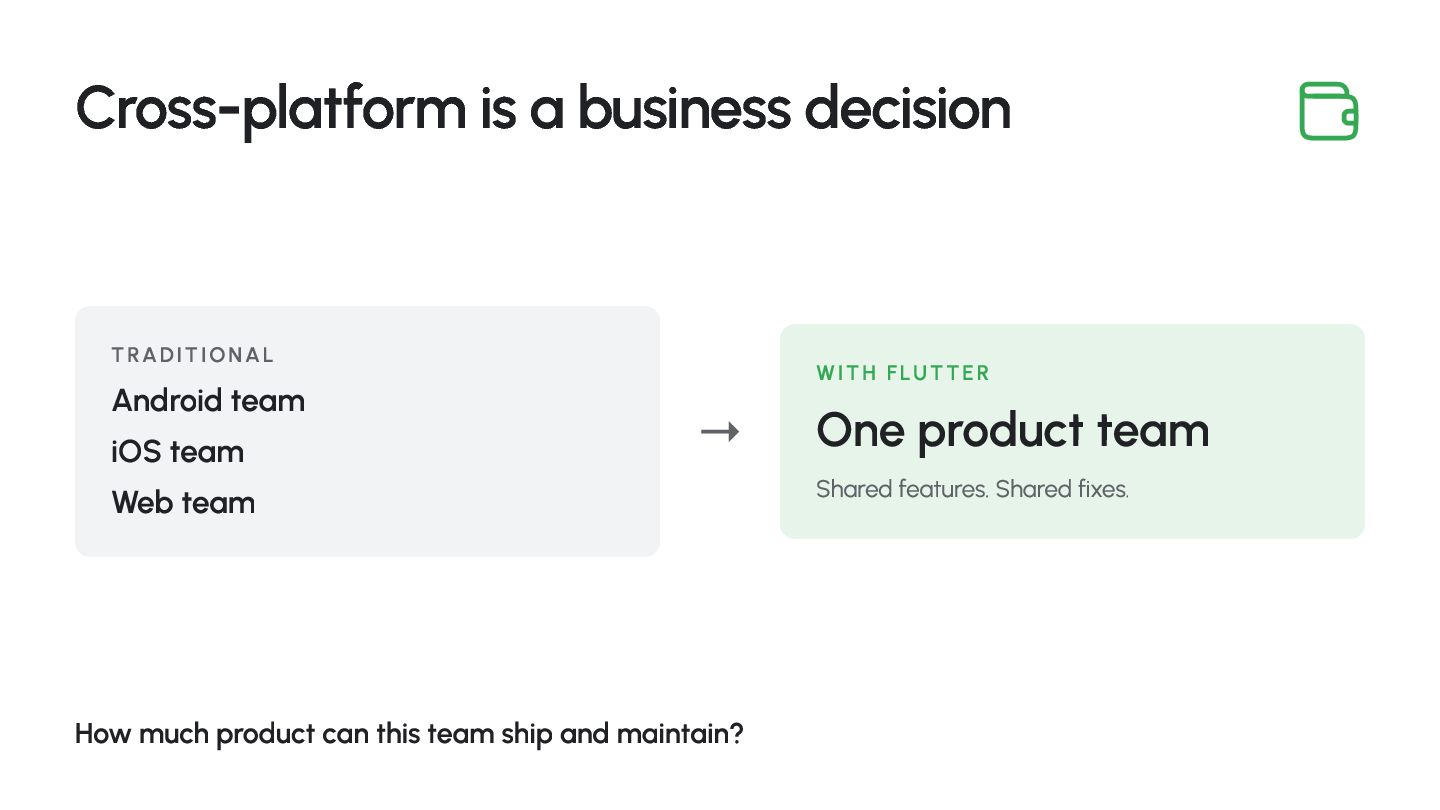Select the 'iOS team' line
This screenshot has height=810, width=1440.
click(178, 452)
